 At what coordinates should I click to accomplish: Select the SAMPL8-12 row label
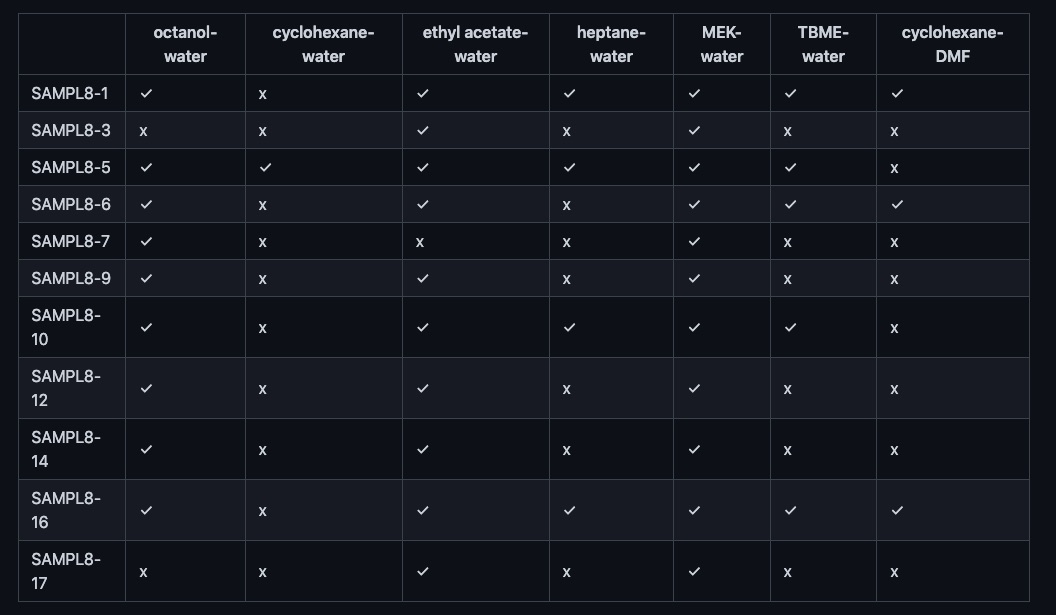[66, 388]
